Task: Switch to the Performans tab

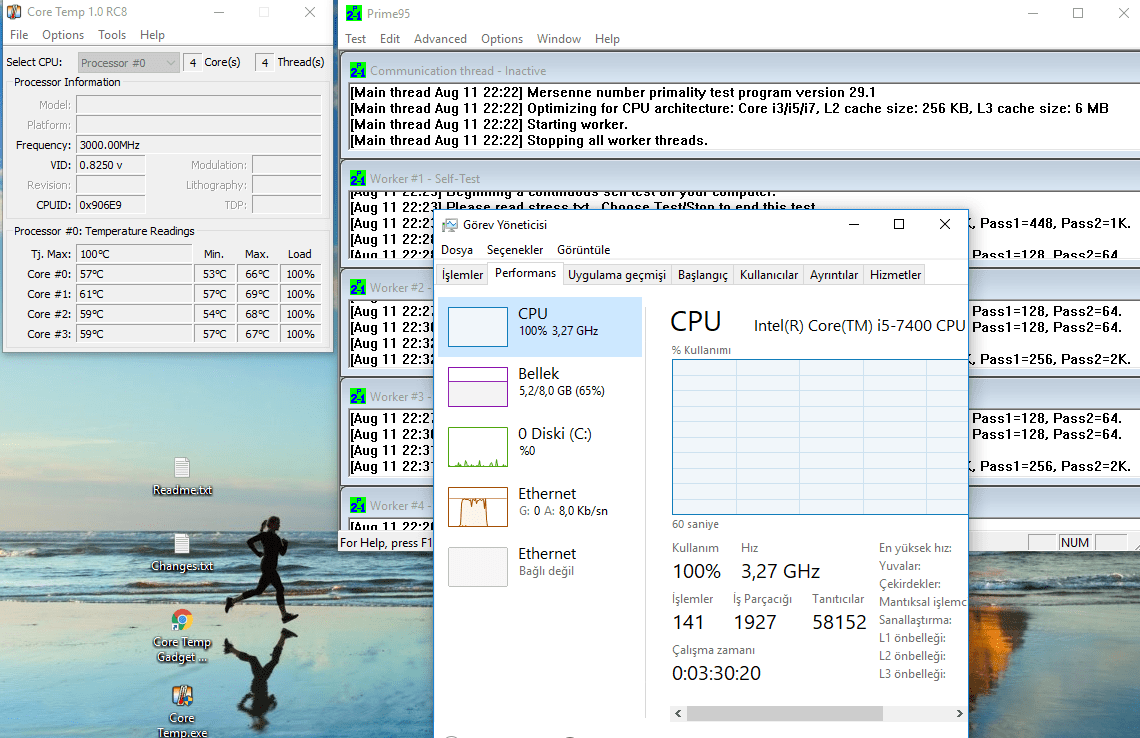Action: point(525,273)
